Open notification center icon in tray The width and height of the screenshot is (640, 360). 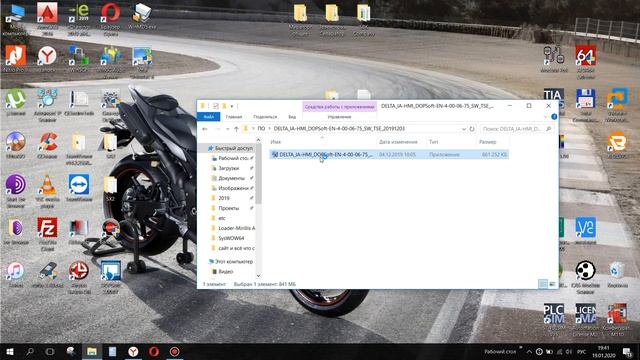point(627,352)
